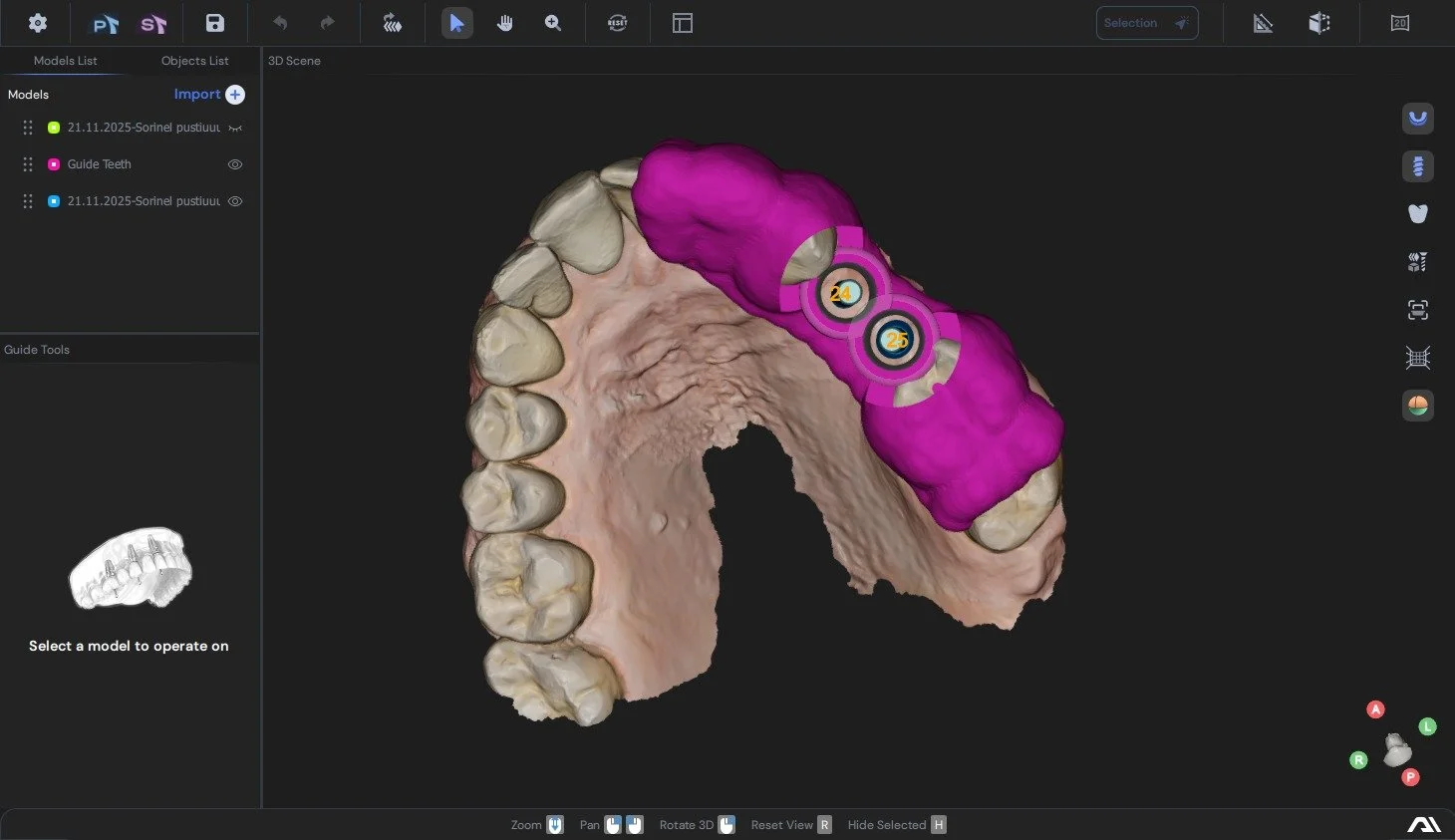Image resolution: width=1455 pixels, height=840 pixels.
Task: Save the project with the save icon
Action: (214, 22)
